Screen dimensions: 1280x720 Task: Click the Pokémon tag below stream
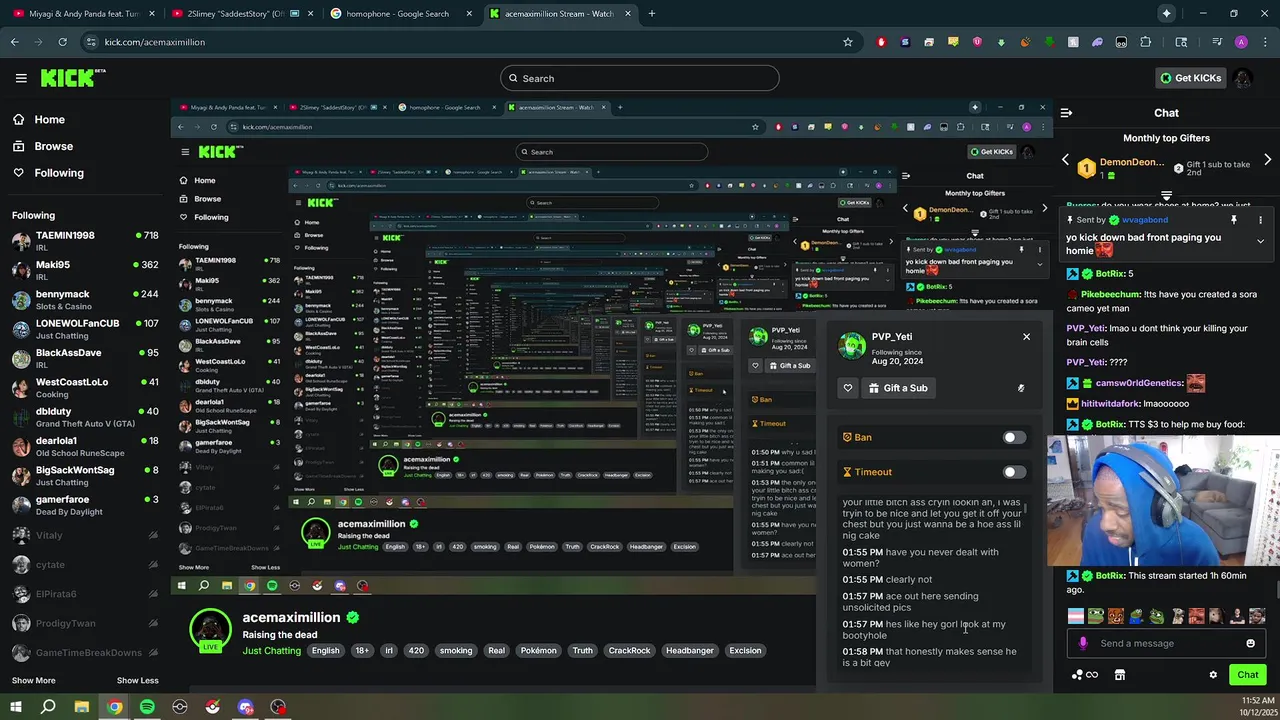(x=538, y=650)
